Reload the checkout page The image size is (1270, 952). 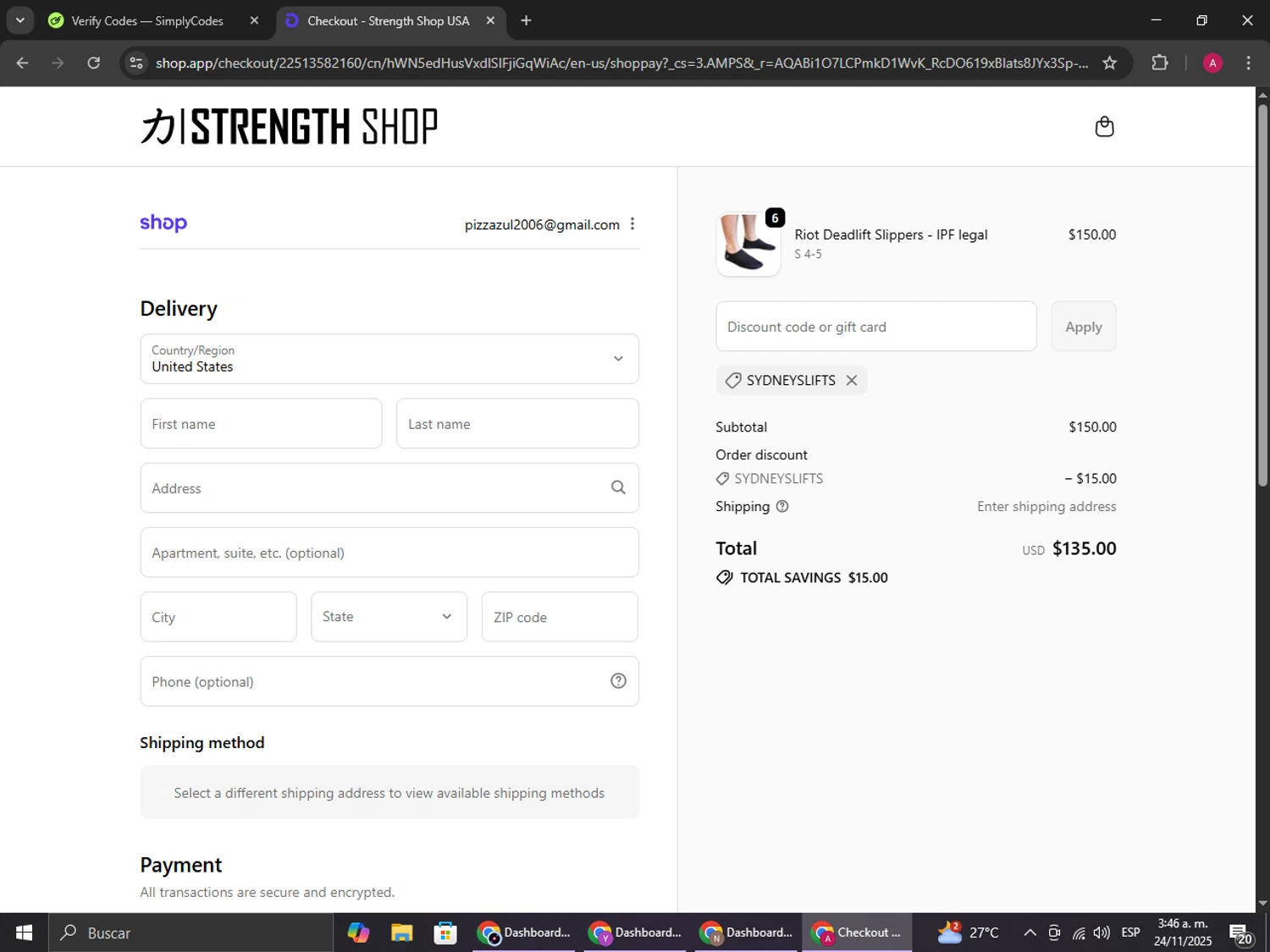click(94, 63)
